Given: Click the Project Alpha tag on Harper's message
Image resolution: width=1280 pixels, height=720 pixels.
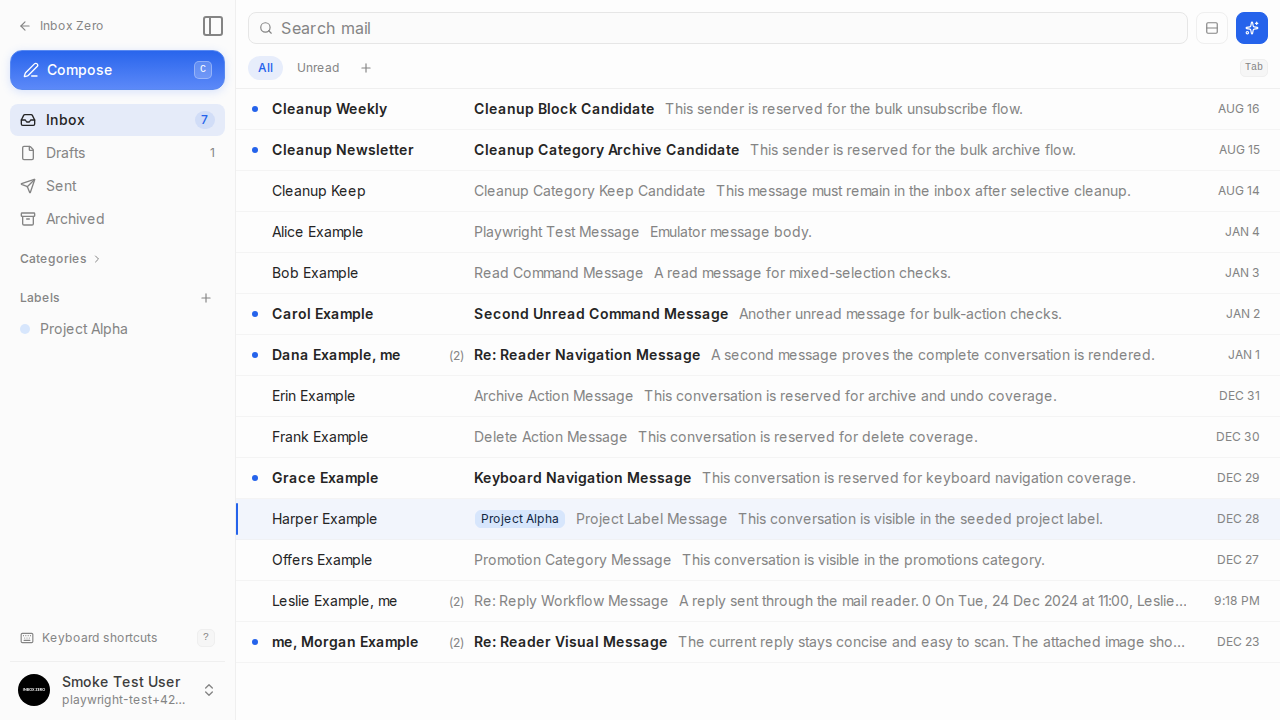Looking at the screenshot, I should 519,519.
